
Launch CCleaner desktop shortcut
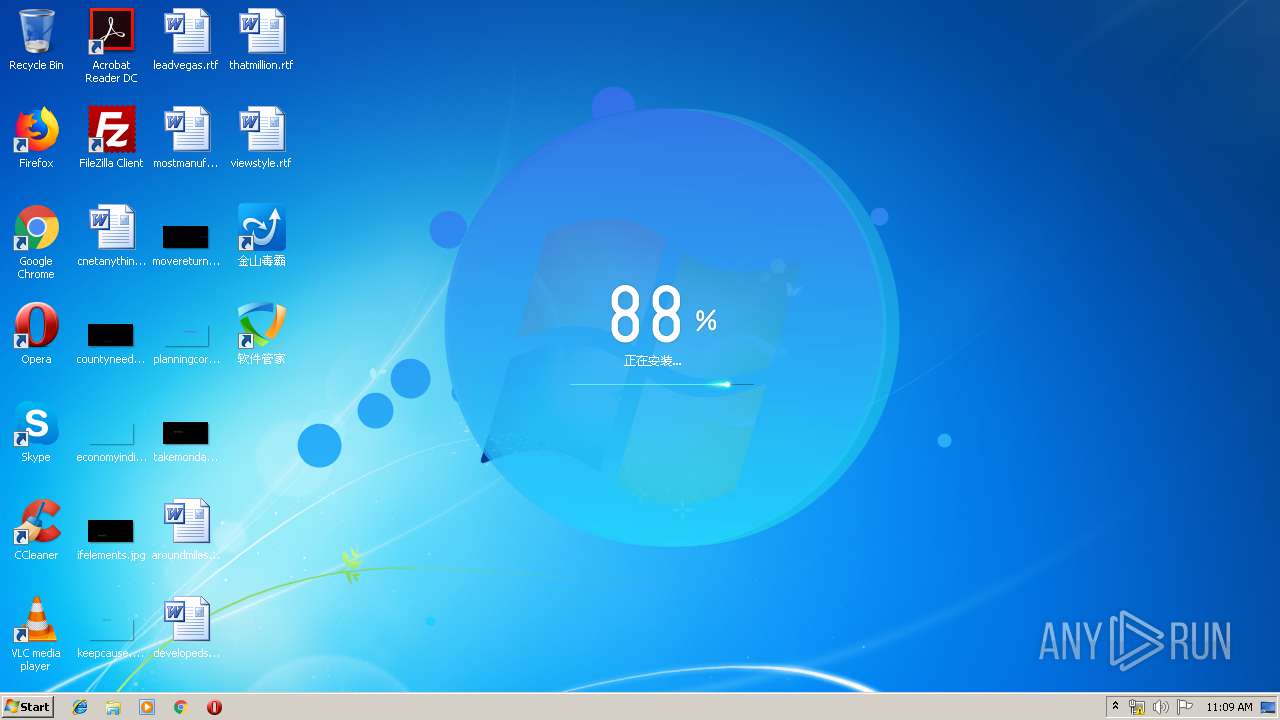pos(36,530)
